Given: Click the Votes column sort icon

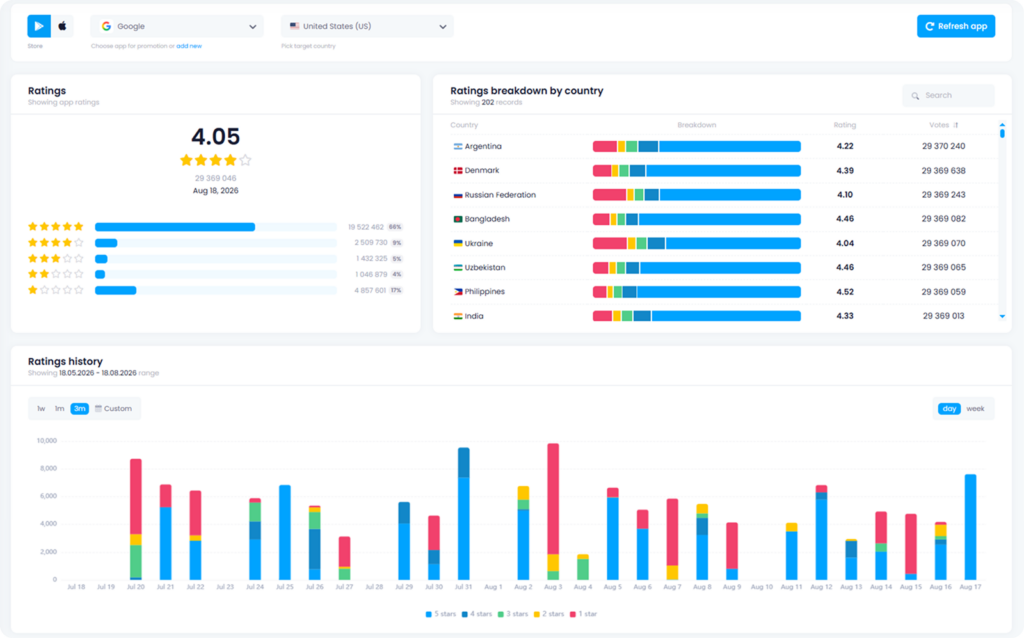Looking at the screenshot, I should pos(956,125).
